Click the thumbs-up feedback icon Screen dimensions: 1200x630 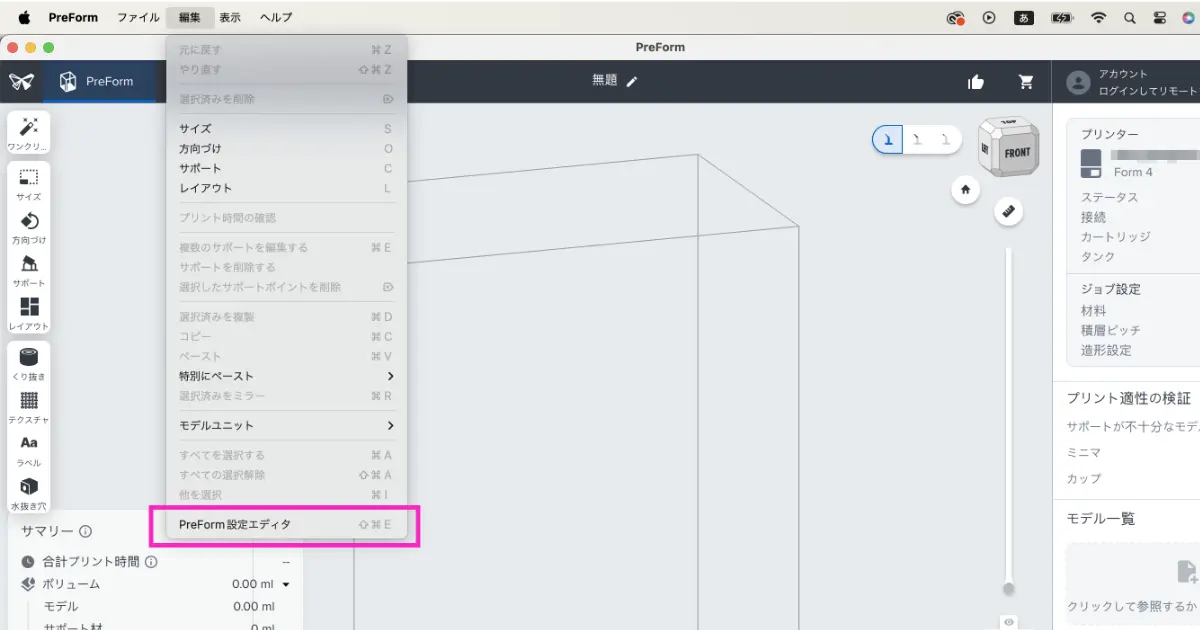(x=976, y=82)
